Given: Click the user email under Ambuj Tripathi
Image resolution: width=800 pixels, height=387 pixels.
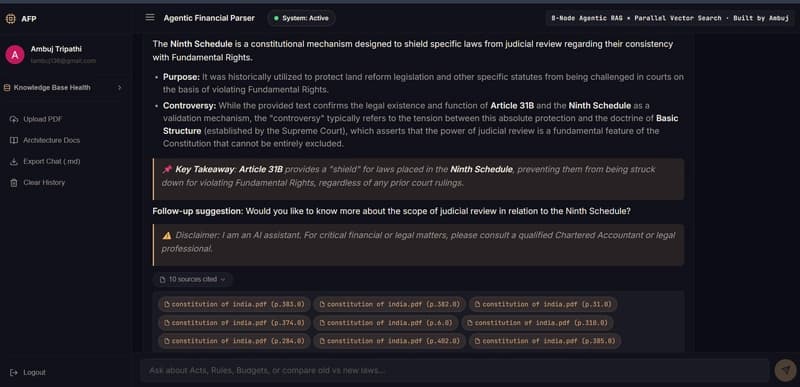Looking at the screenshot, I should point(63,61).
